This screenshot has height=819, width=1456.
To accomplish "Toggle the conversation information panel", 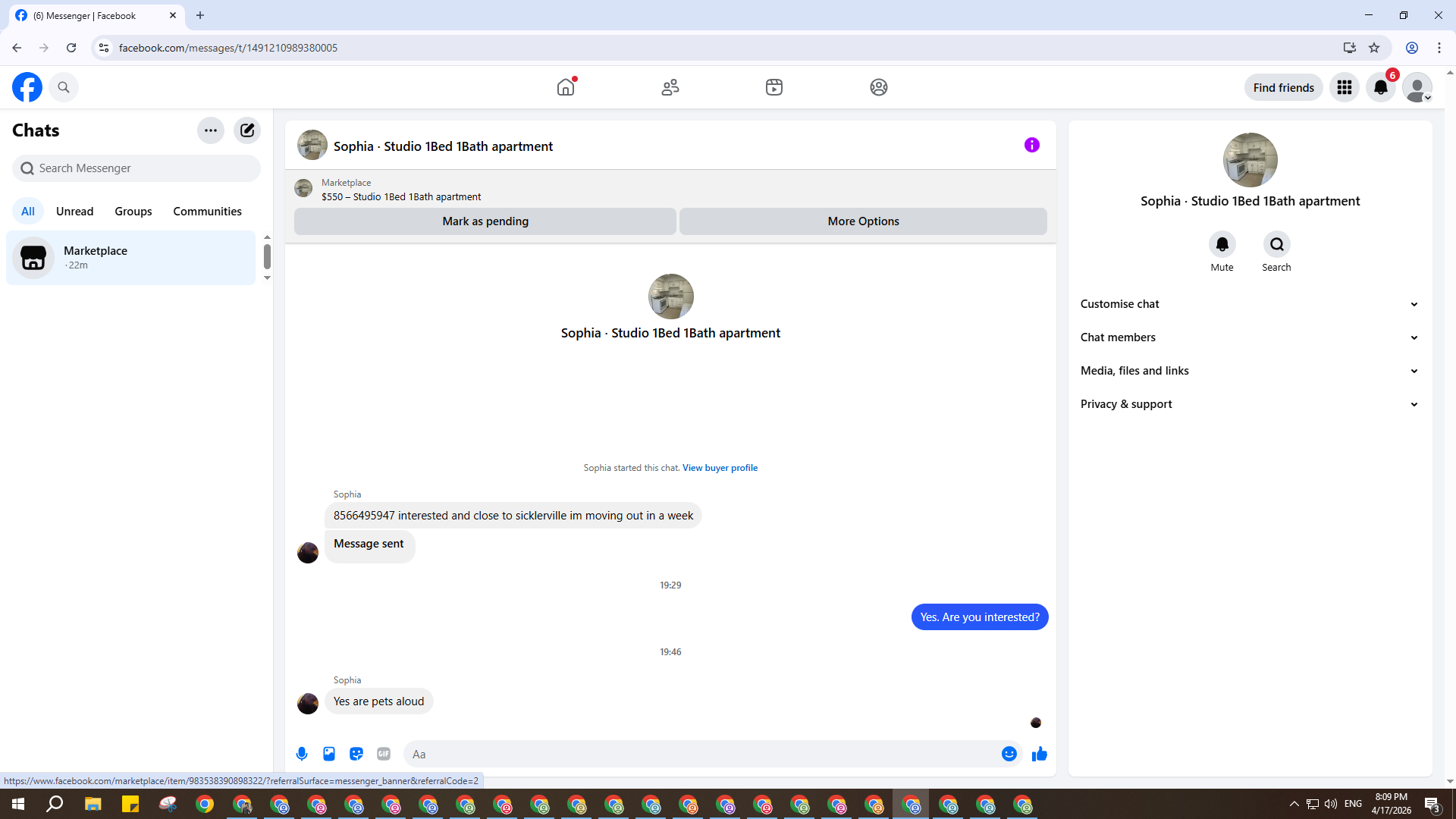I will point(1031,145).
